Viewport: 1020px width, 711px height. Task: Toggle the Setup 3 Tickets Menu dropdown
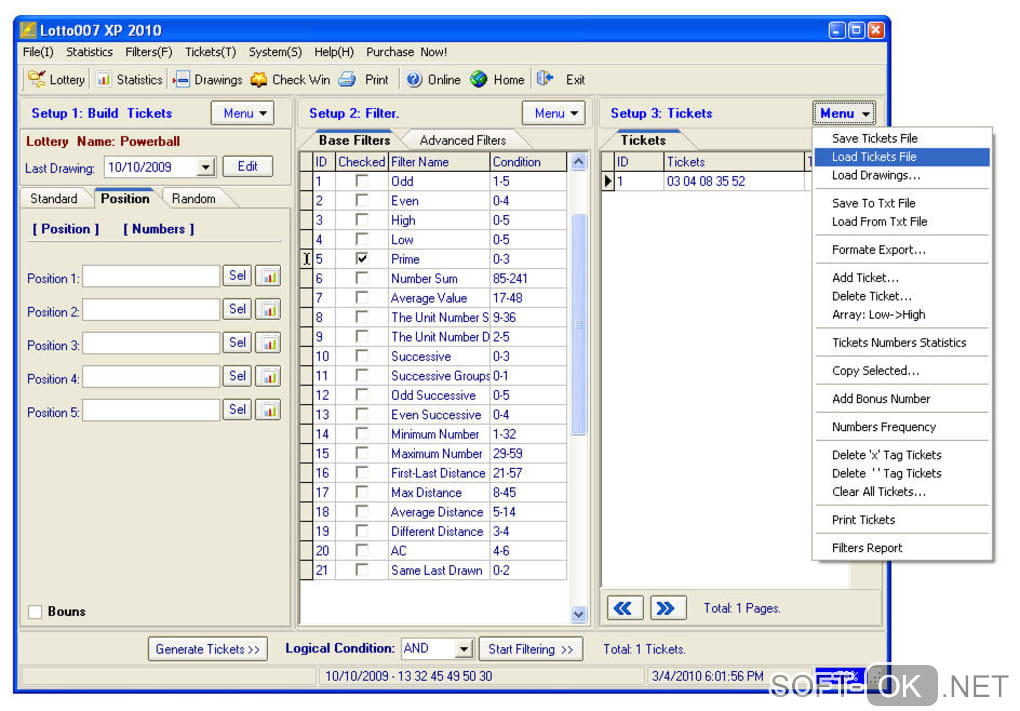pos(844,113)
